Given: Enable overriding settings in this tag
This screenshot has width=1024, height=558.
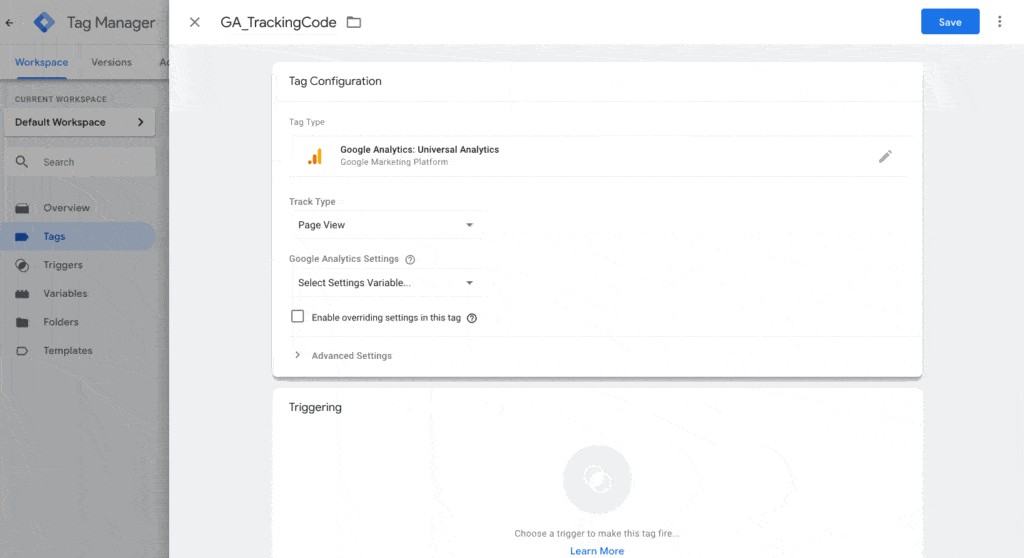Looking at the screenshot, I should click(x=298, y=317).
